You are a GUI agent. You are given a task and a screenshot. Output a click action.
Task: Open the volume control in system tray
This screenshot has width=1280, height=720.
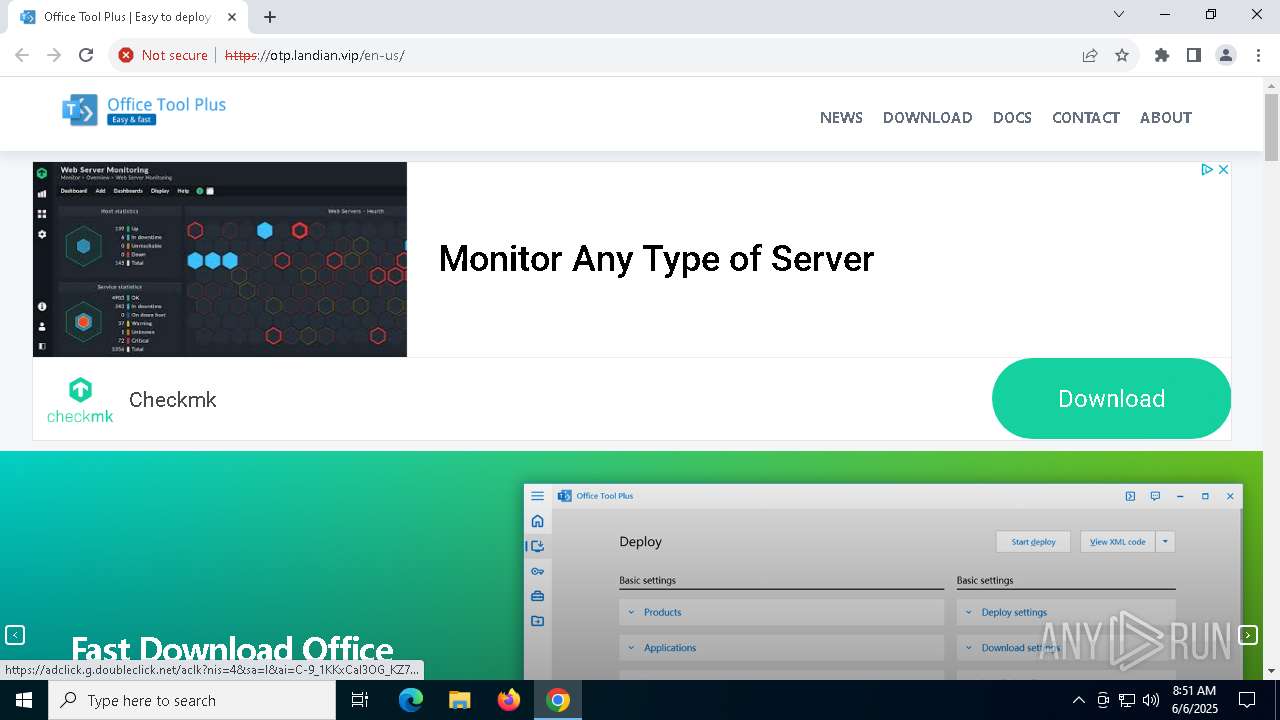(x=1151, y=700)
